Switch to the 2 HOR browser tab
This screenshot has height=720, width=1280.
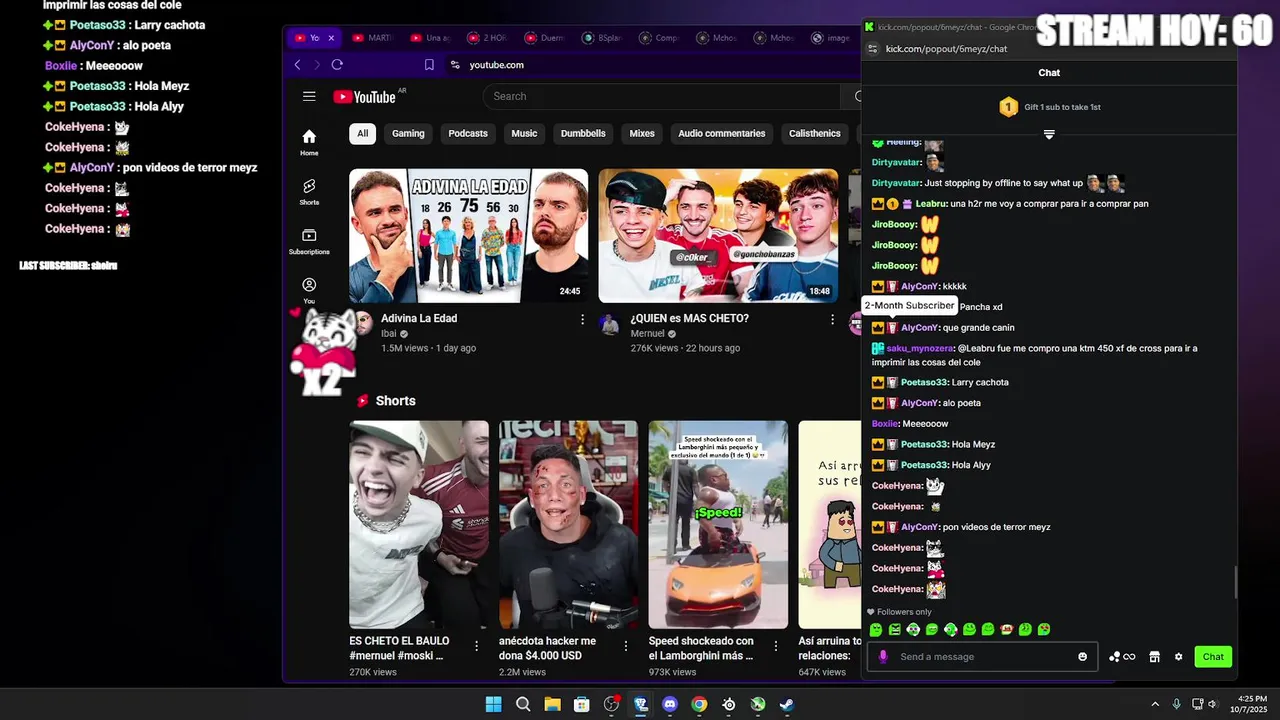click(488, 38)
